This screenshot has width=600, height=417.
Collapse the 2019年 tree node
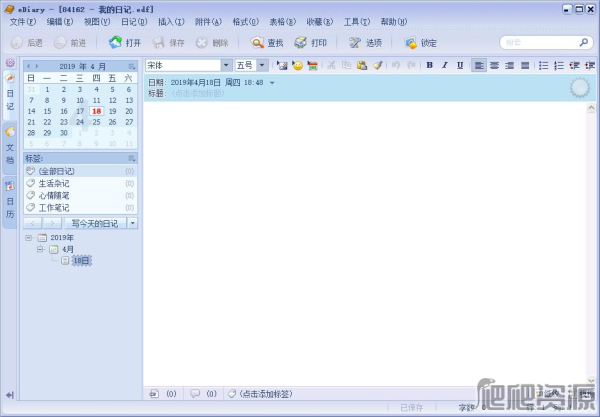coord(29,238)
